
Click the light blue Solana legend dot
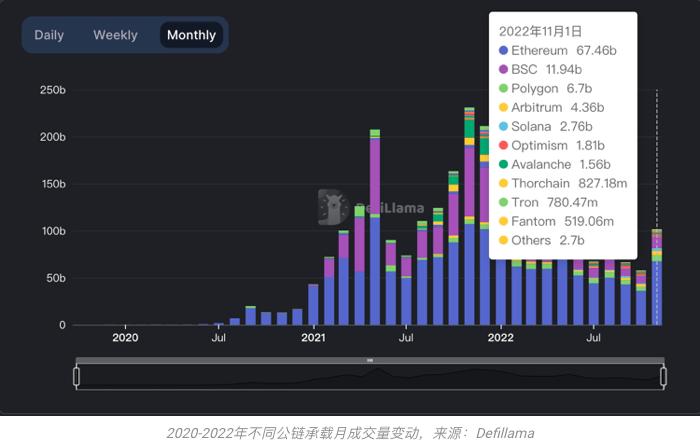[x=502, y=126]
